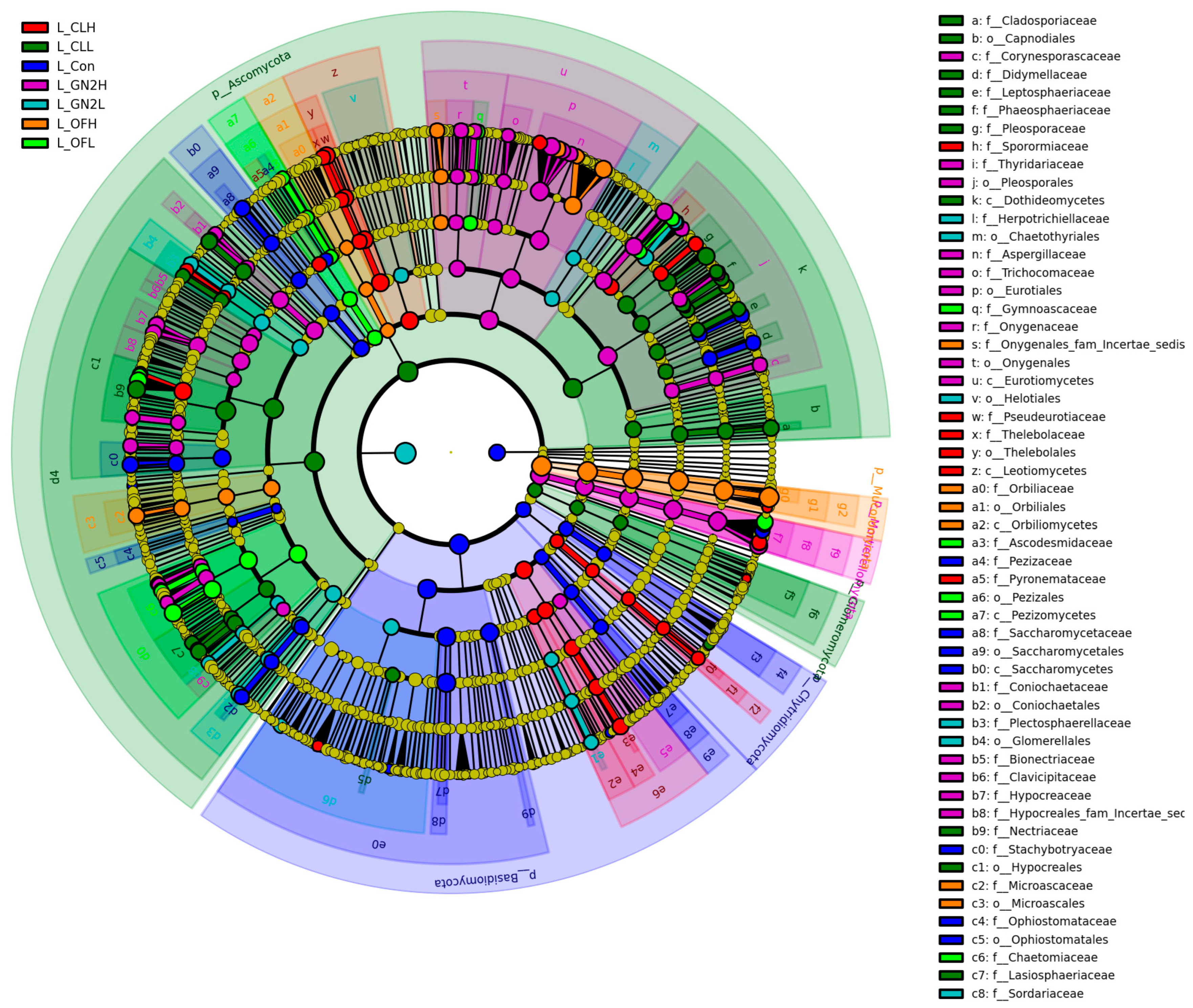The image size is (1193, 1008).
Task: Click the cyan swatch beside o__Helotiales
Action: [951, 398]
